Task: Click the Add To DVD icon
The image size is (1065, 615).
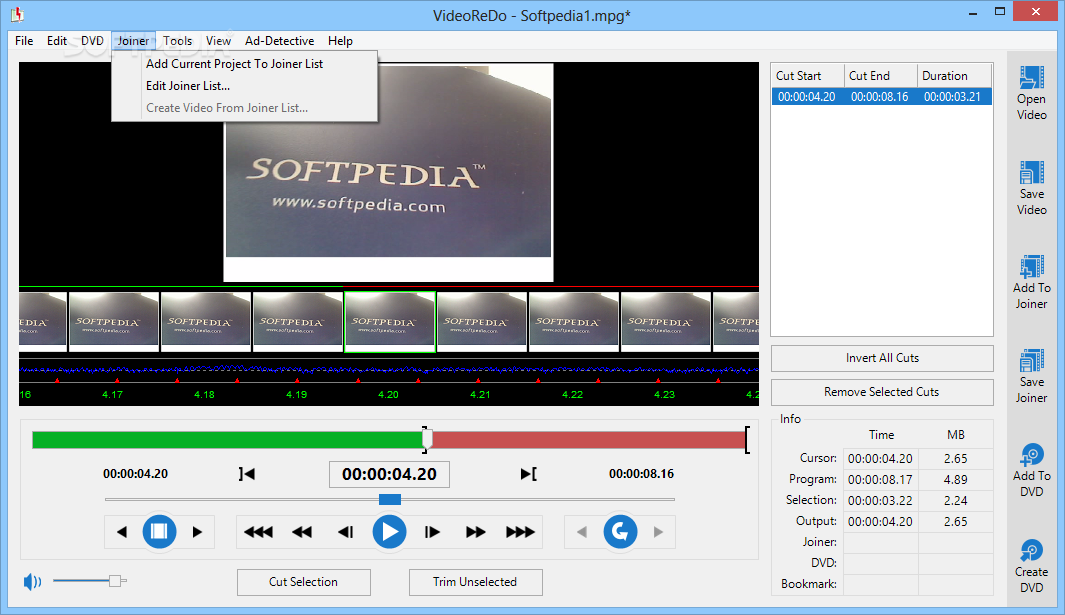Action: click(1031, 455)
